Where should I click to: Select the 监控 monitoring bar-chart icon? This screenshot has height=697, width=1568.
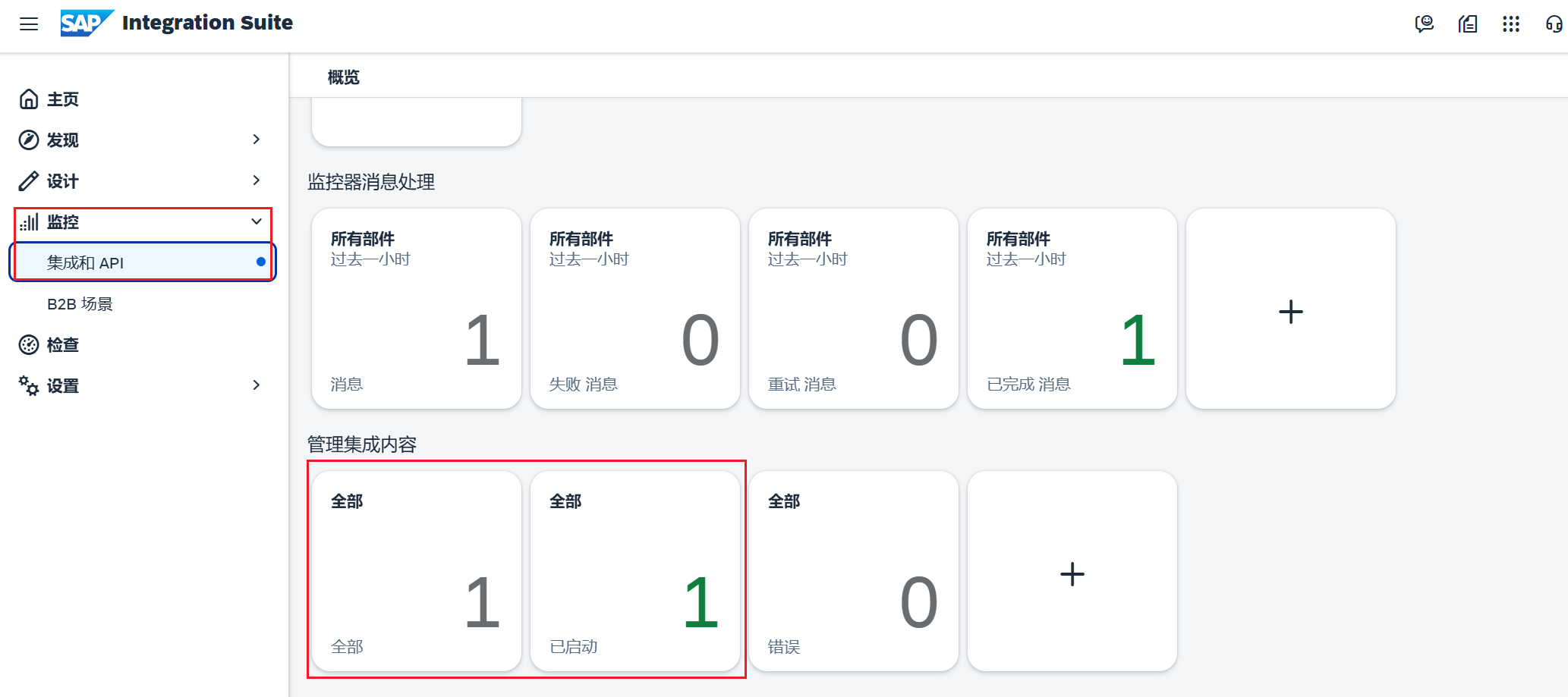tap(30, 221)
